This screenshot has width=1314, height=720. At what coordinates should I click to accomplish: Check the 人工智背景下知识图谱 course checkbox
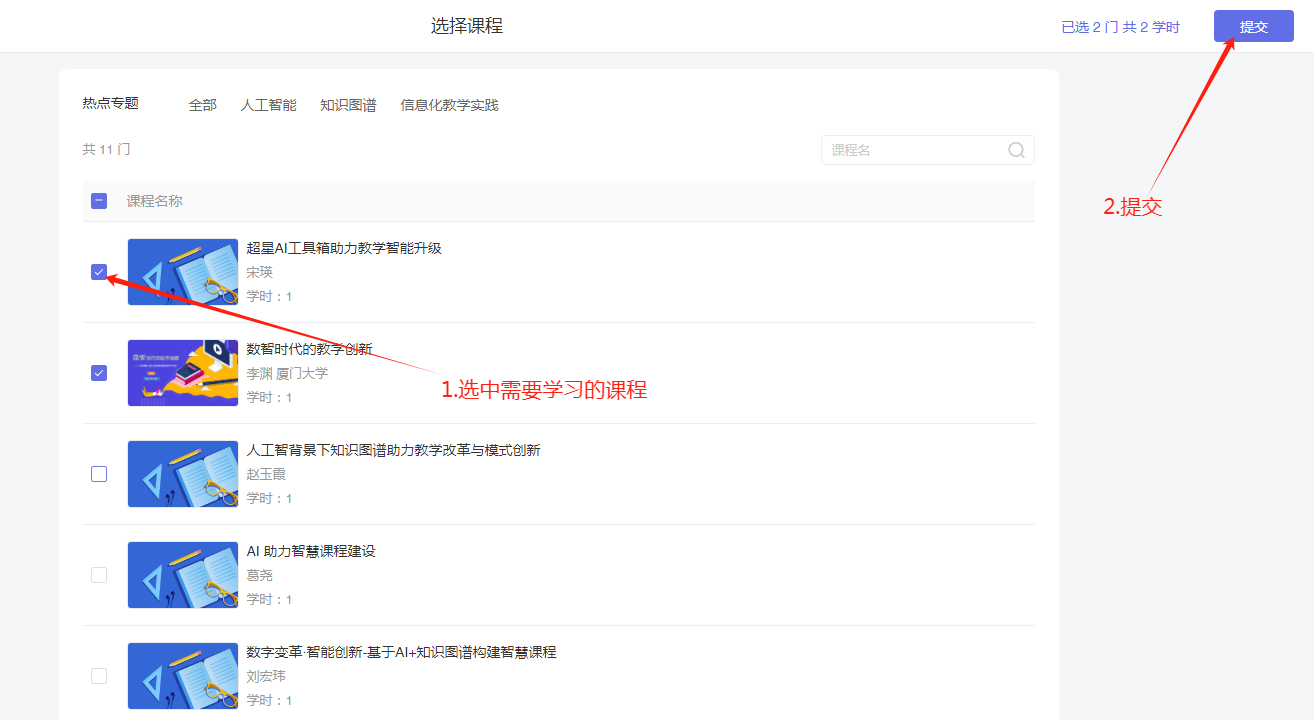pos(99,474)
